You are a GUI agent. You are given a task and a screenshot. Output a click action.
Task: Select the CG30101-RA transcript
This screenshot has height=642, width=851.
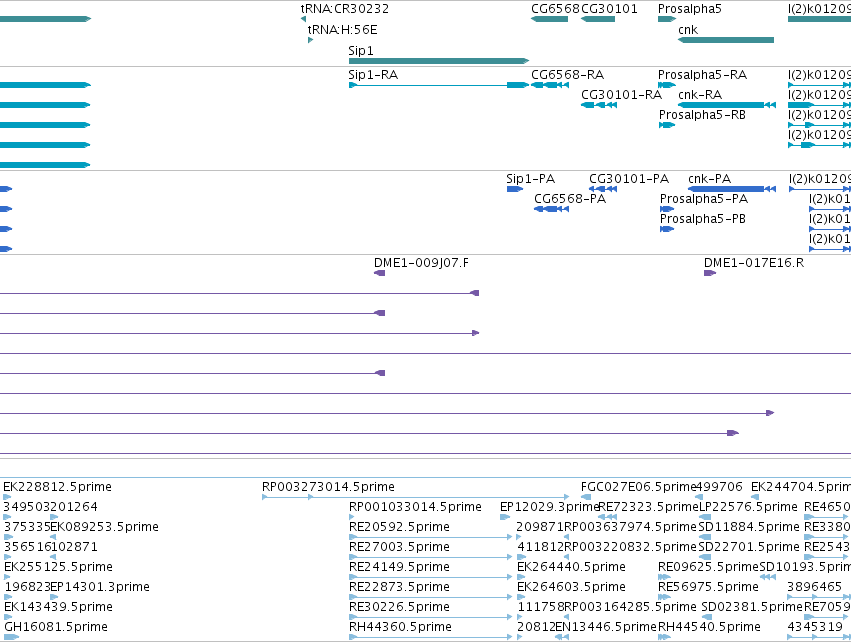point(599,105)
